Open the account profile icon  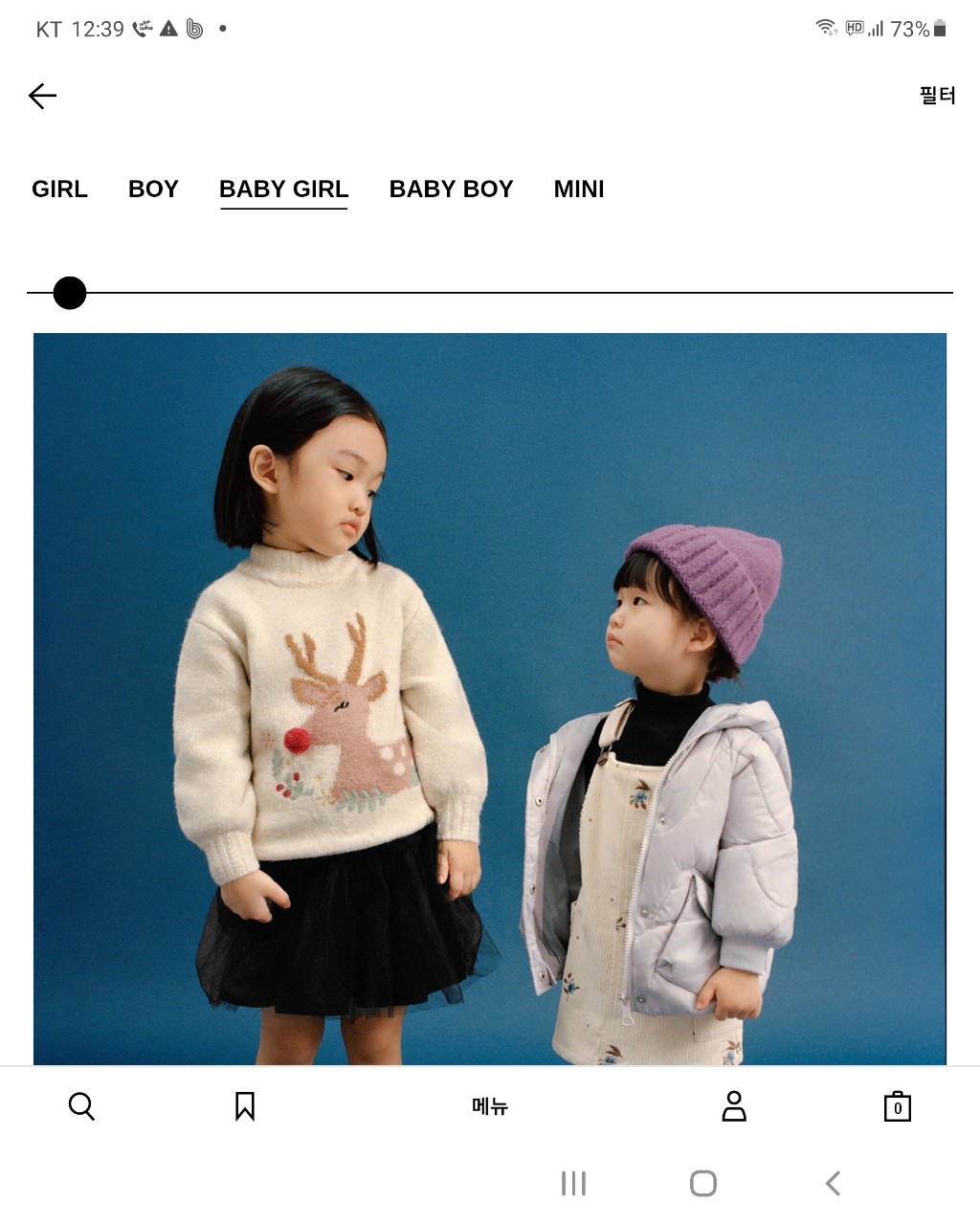point(734,1106)
